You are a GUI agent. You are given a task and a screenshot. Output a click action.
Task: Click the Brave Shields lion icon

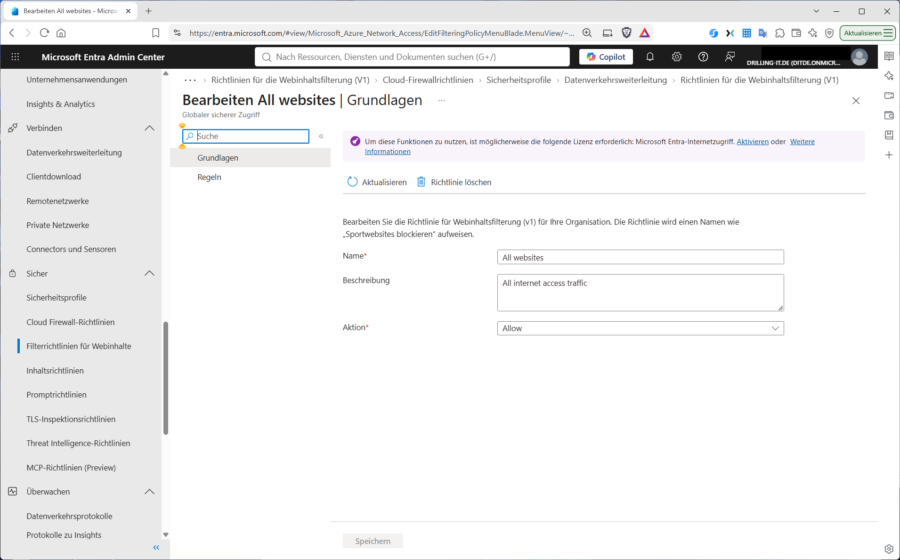tap(627, 33)
